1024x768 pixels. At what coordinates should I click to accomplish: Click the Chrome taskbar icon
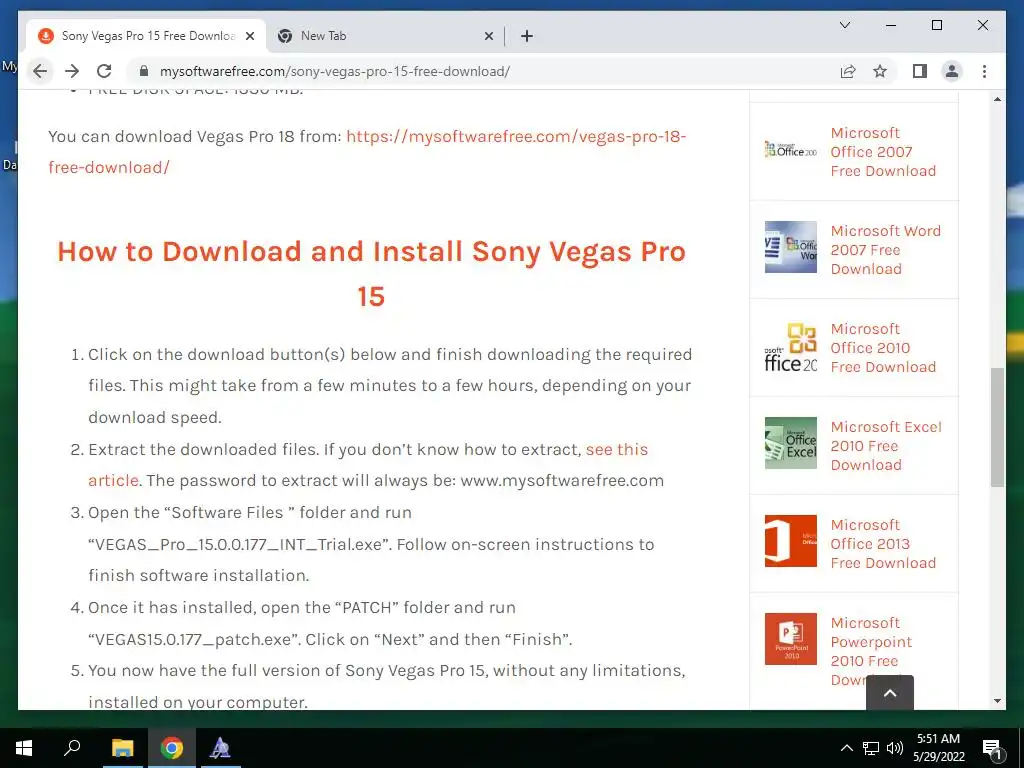pyautogui.click(x=172, y=748)
